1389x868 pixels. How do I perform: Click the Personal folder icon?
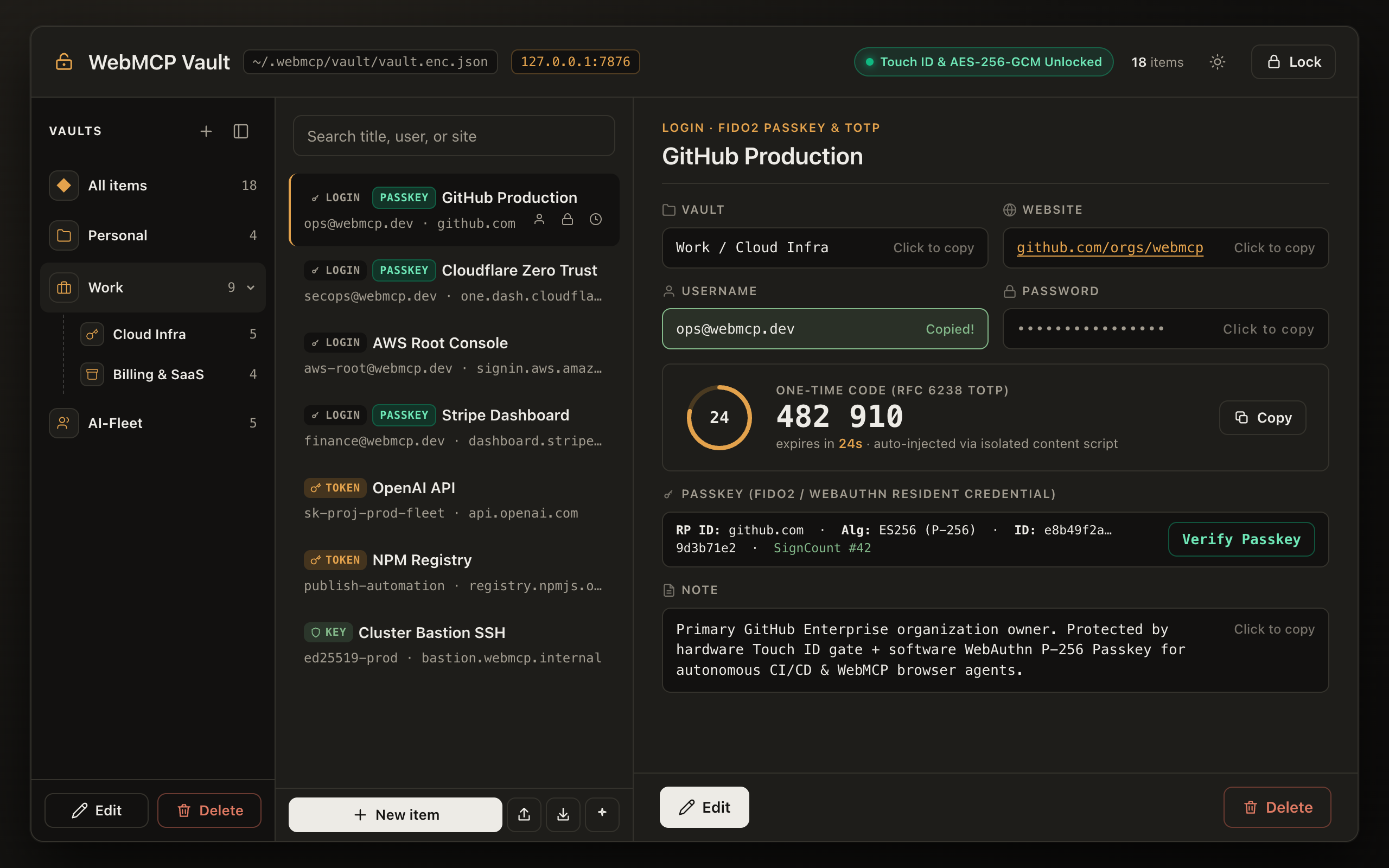pyautogui.click(x=63, y=235)
